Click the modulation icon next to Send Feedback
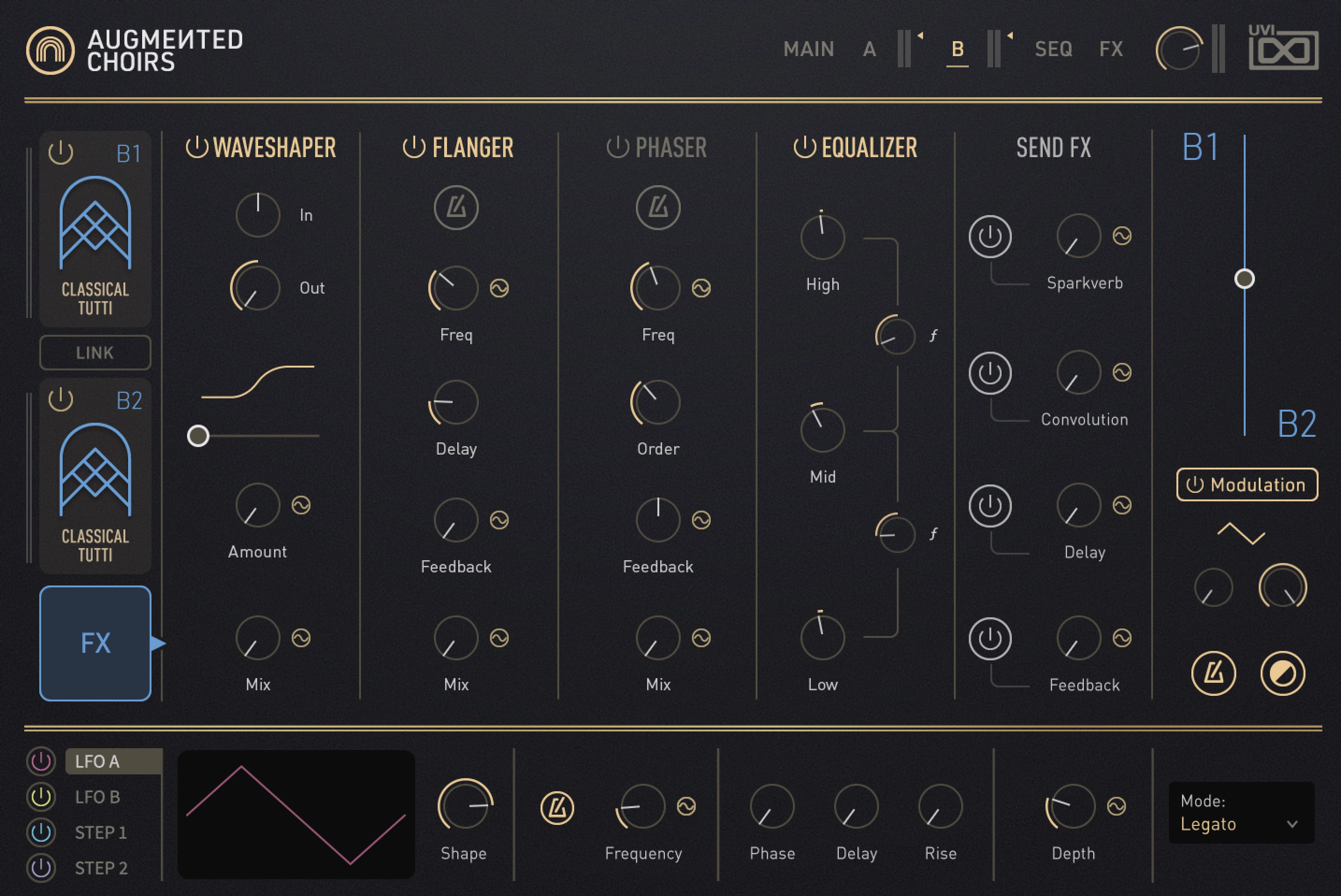Screen dimensions: 1341x896 click(1122, 638)
